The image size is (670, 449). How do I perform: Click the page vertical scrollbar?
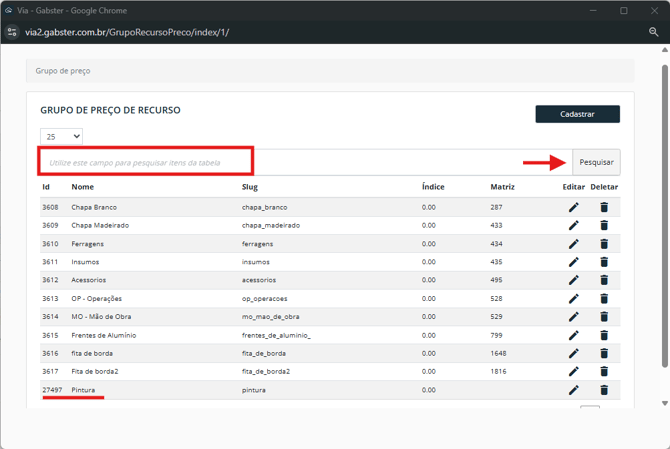[x=664, y=230]
